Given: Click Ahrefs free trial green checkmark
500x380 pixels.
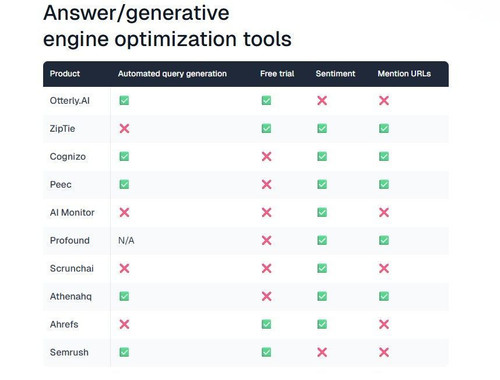Looking at the screenshot, I should pyautogui.click(x=266, y=324).
